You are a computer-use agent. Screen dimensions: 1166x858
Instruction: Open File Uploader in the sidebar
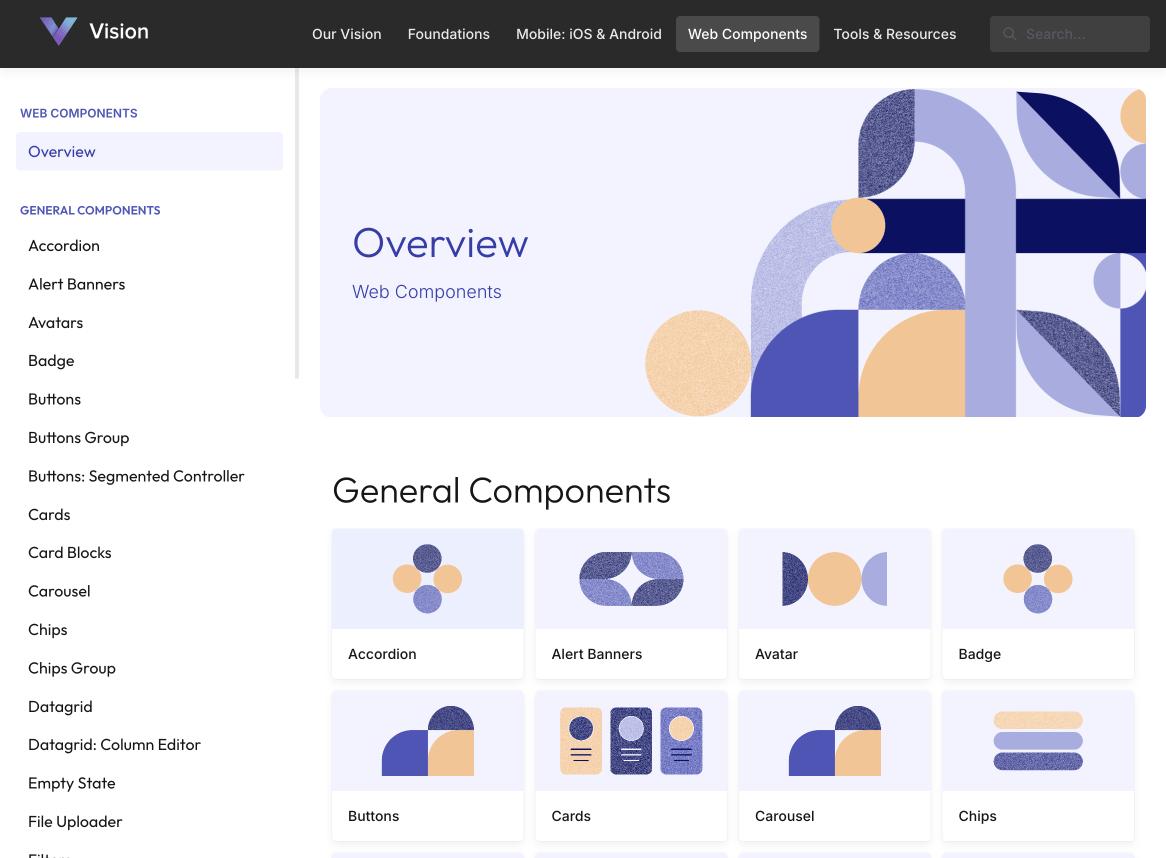[x=75, y=822]
